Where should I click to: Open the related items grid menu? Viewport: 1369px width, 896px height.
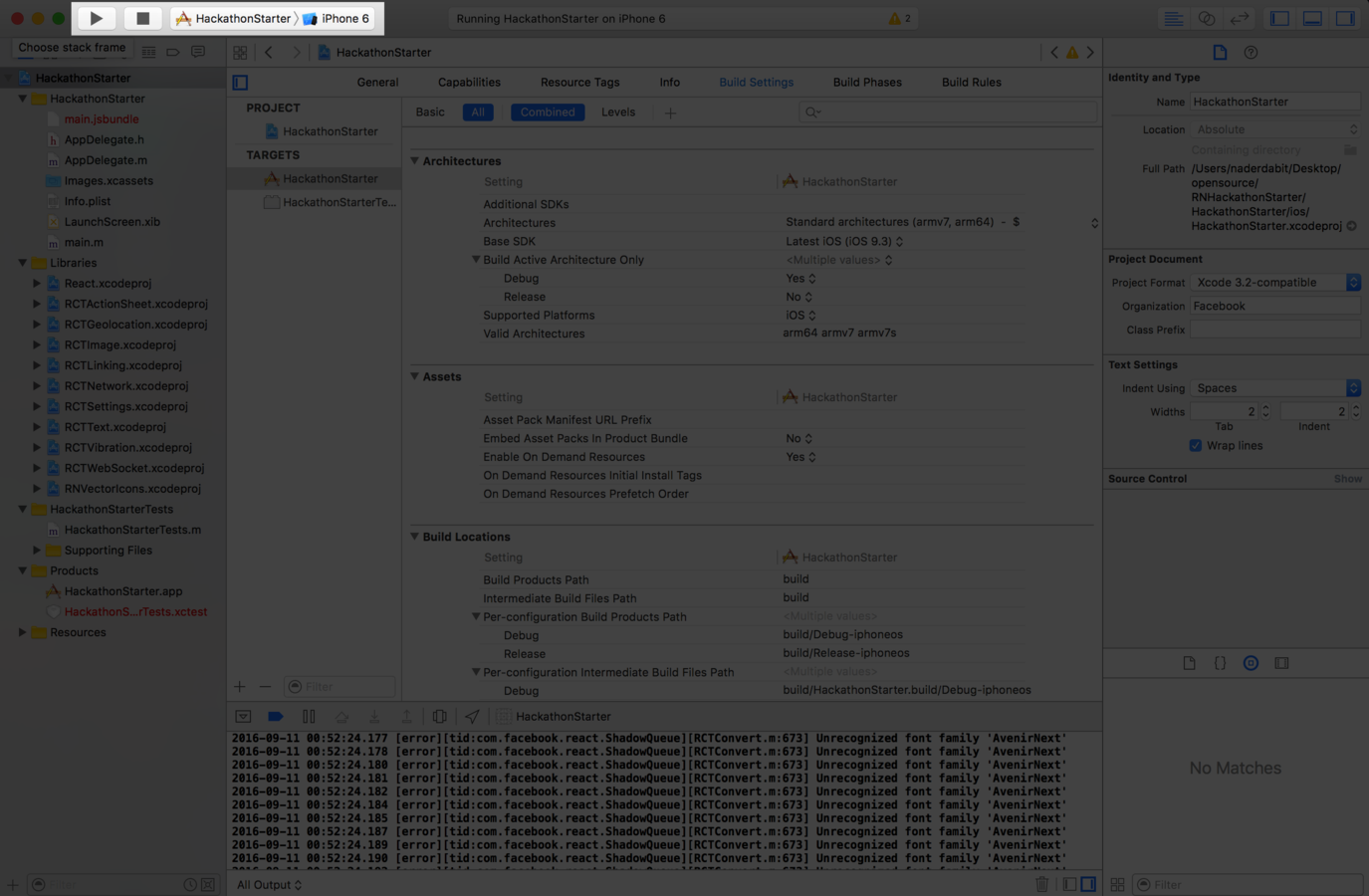(x=240, y=52)
